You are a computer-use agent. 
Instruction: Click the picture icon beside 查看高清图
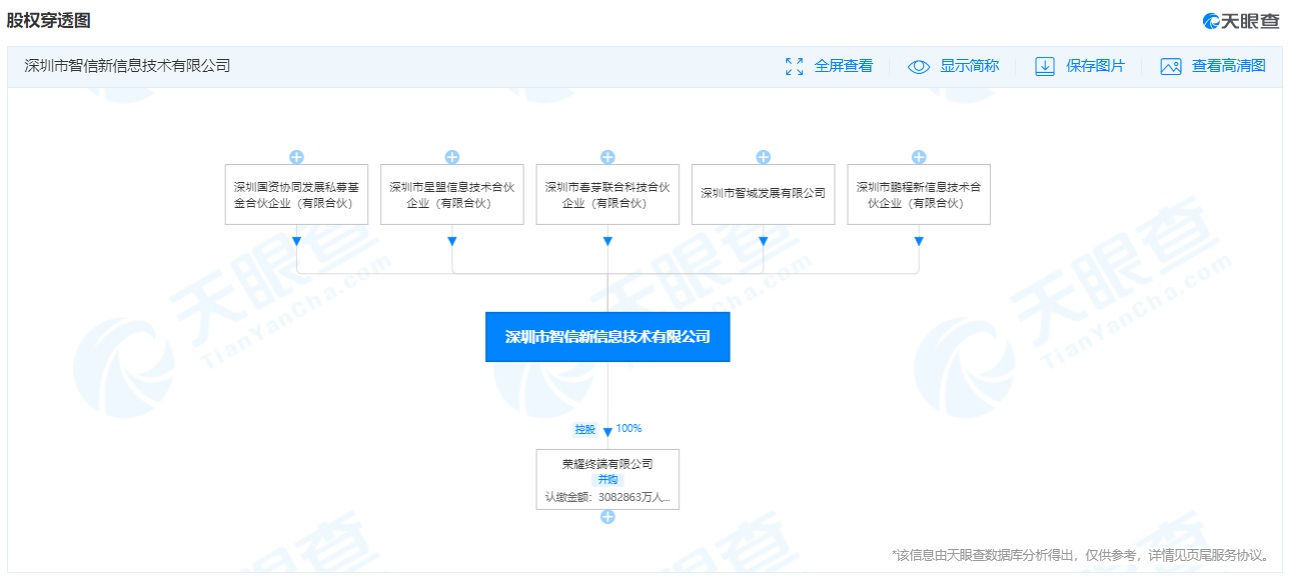[1171, 66]
